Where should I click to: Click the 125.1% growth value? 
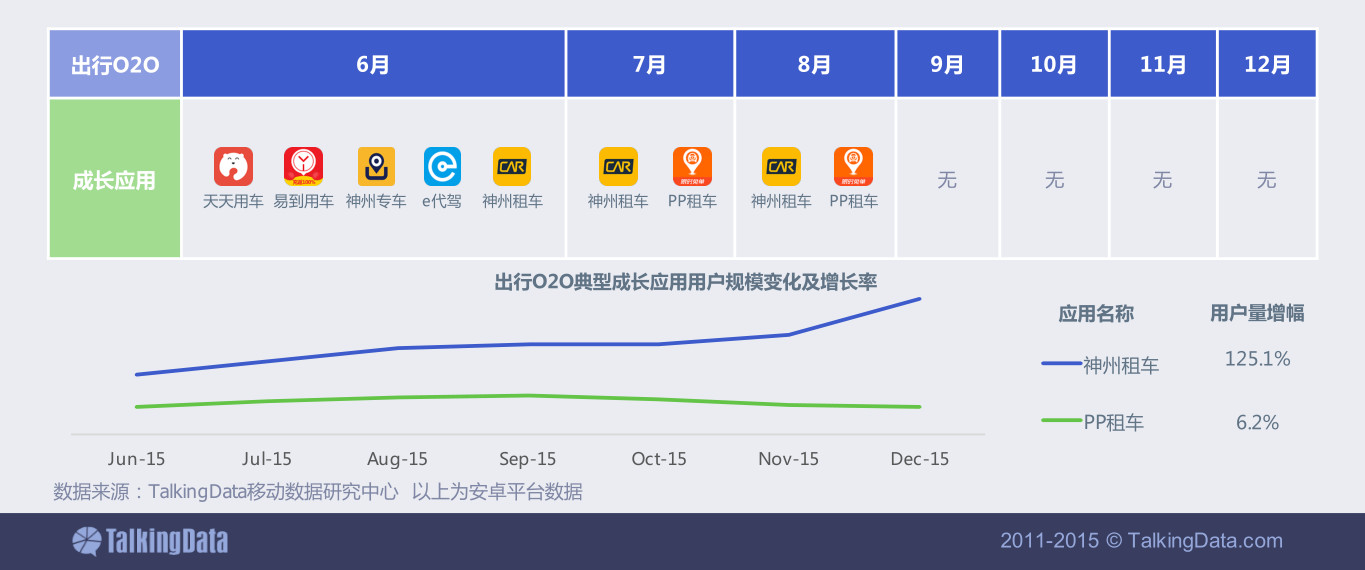point(1258,358)
